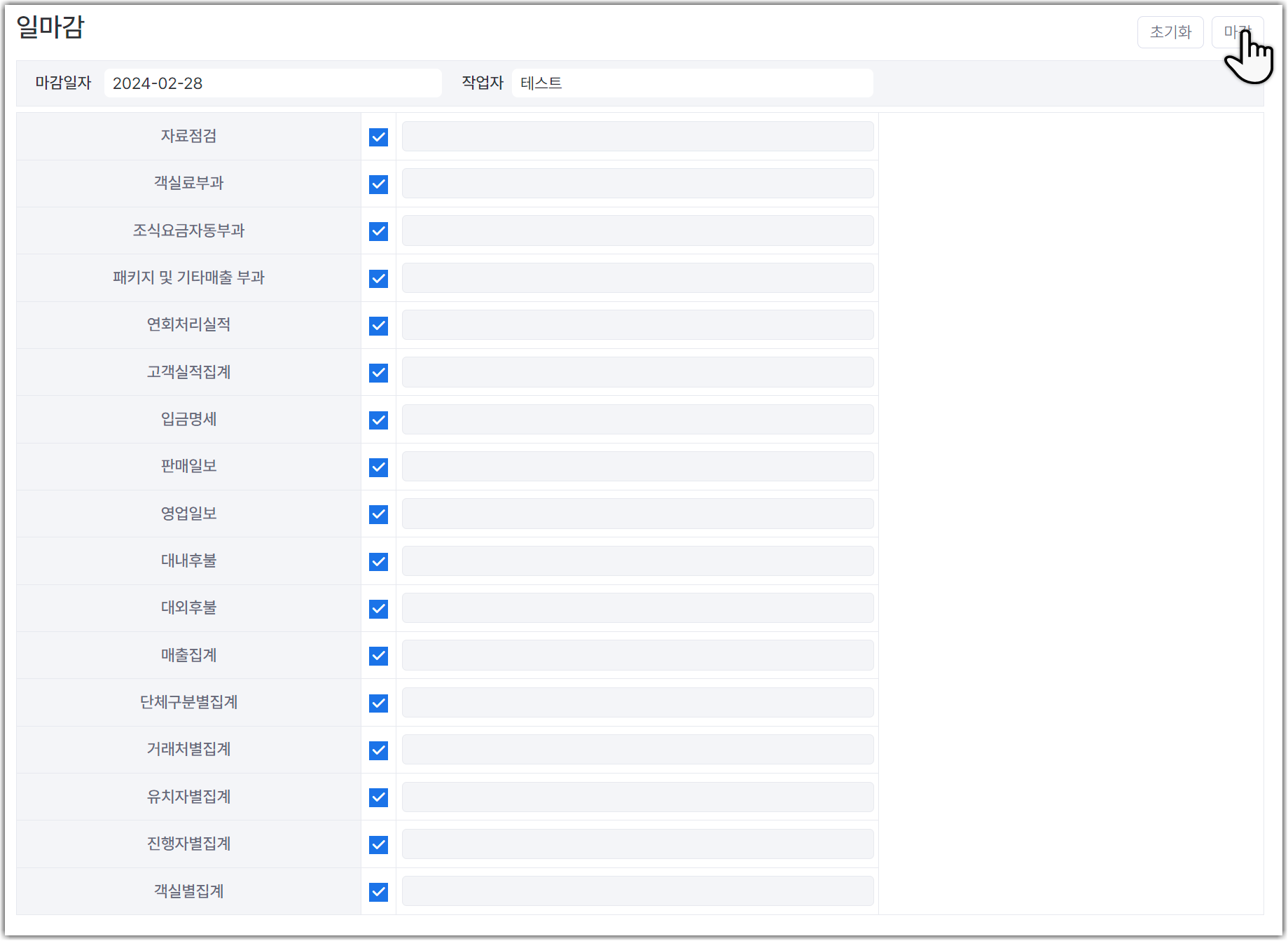Disable the 단체구분별집계 checkbox

(x=379, y=703)
